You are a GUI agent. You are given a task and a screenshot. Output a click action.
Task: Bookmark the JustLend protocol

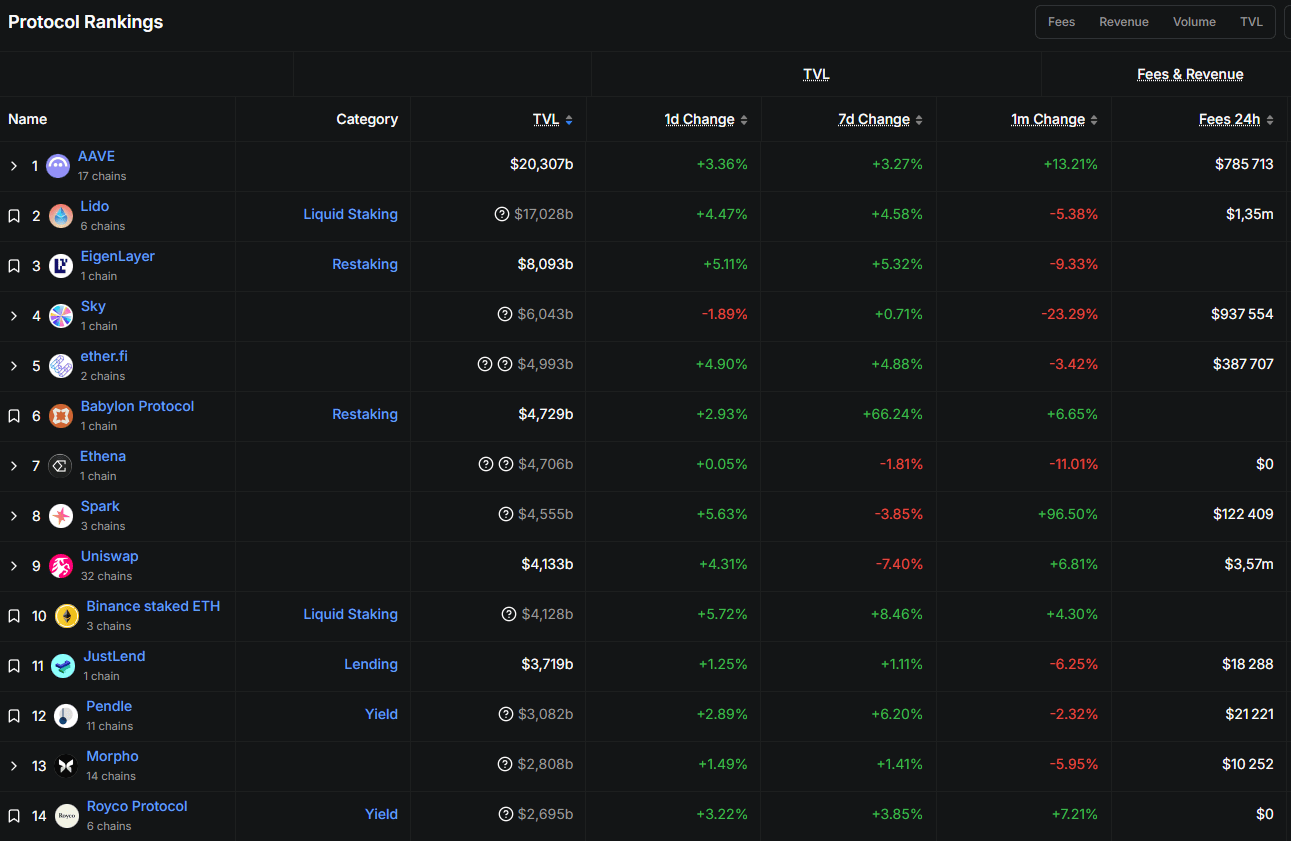[14, 666]
